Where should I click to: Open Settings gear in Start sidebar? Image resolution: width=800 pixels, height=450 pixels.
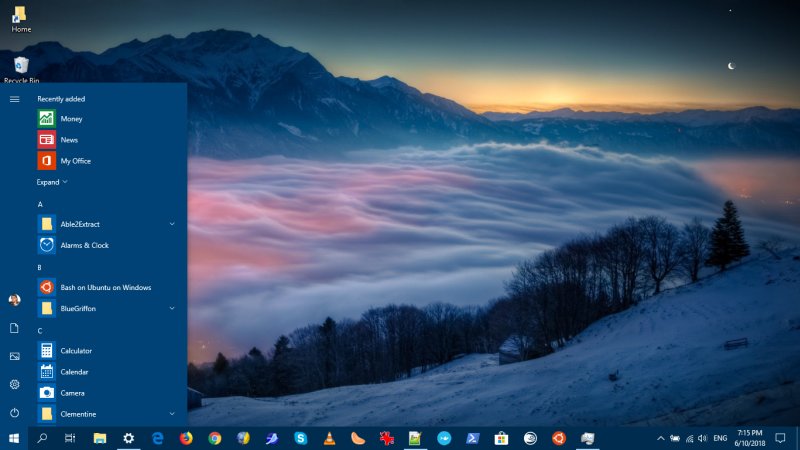tap(14, 385)
